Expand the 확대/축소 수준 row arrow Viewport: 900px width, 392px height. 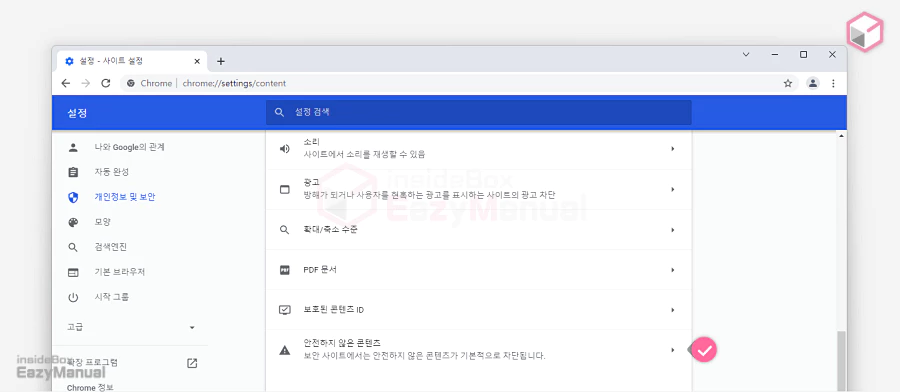tap(672, 230)
